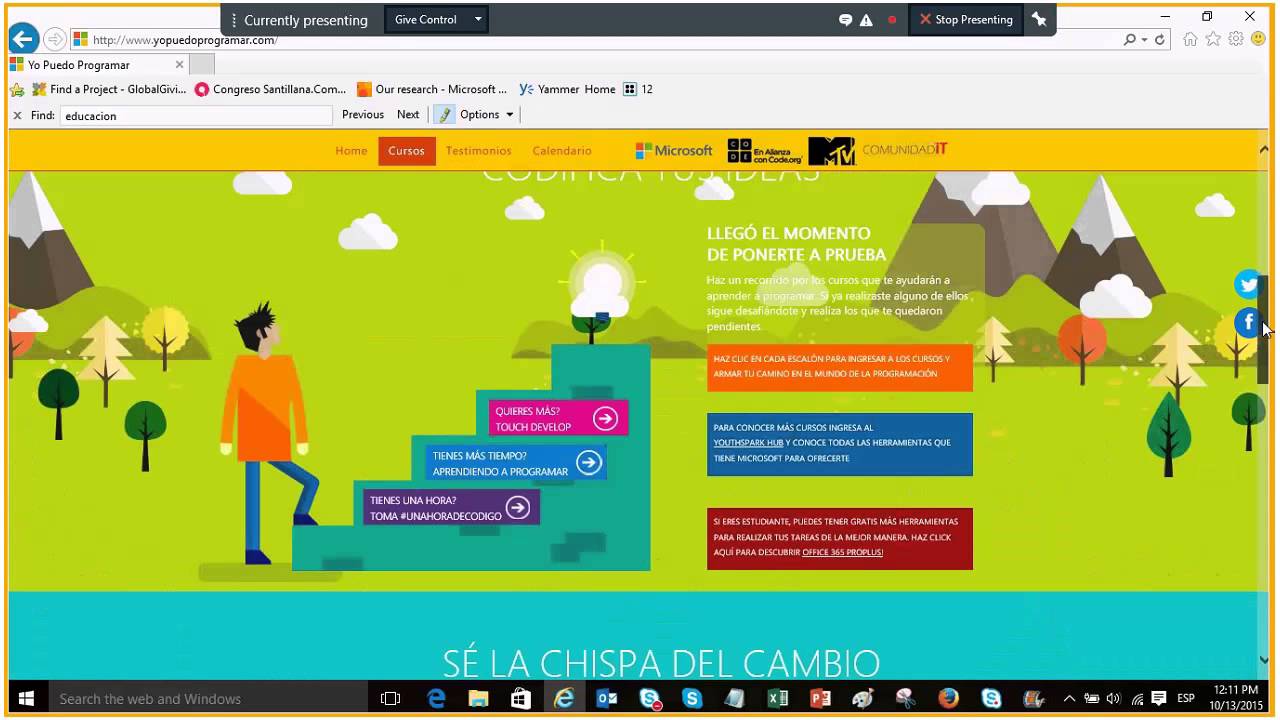Screen dimensions: 1280x720
Task: Toggle find highlight pen icon
Action: [445, 115]
